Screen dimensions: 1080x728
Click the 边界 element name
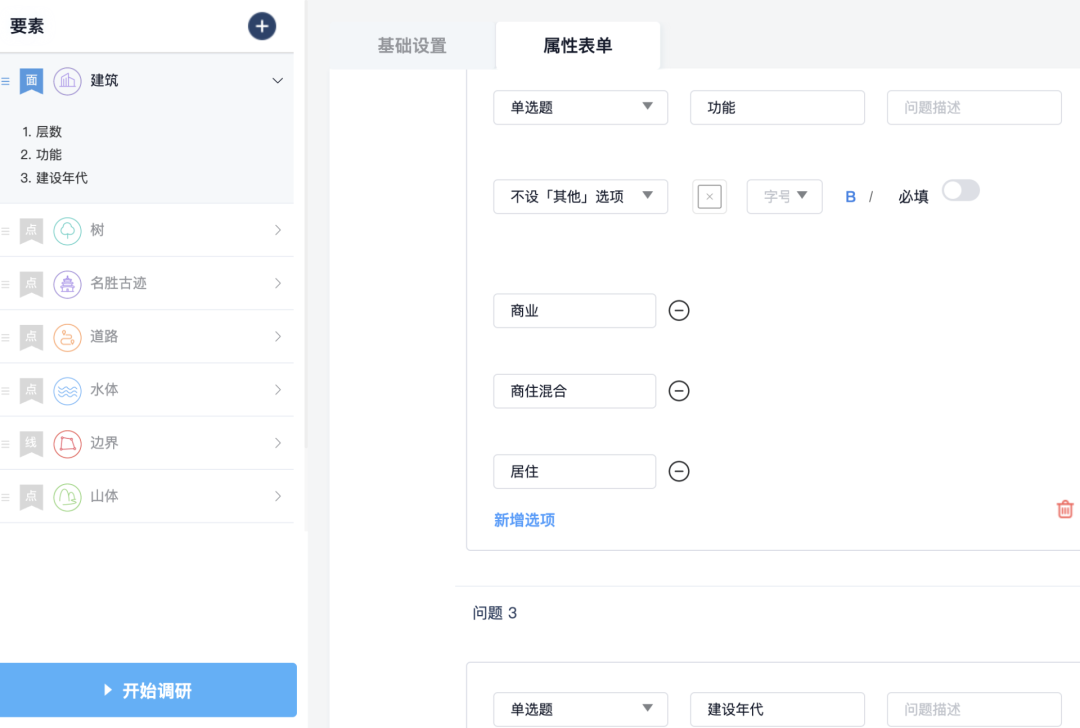[x=104, y=443]
